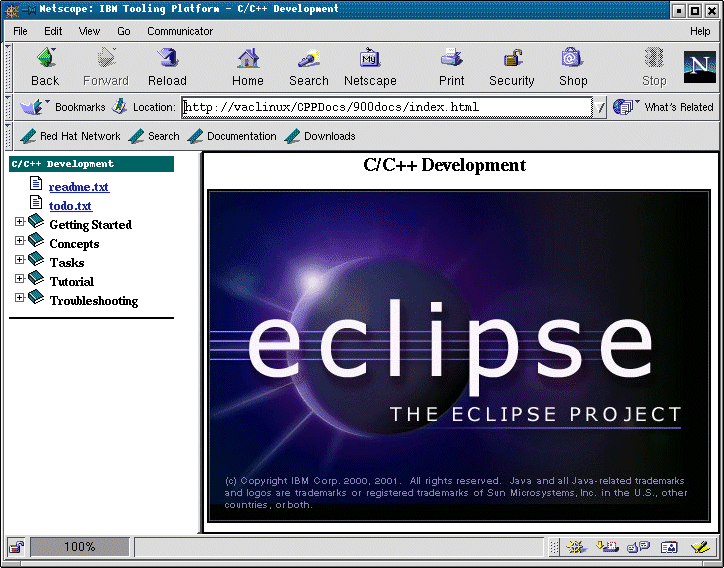Expand the Getting Started tree node
Image resolution: width=724 pixels, height=568 pixels.
[x=19, y=223]
